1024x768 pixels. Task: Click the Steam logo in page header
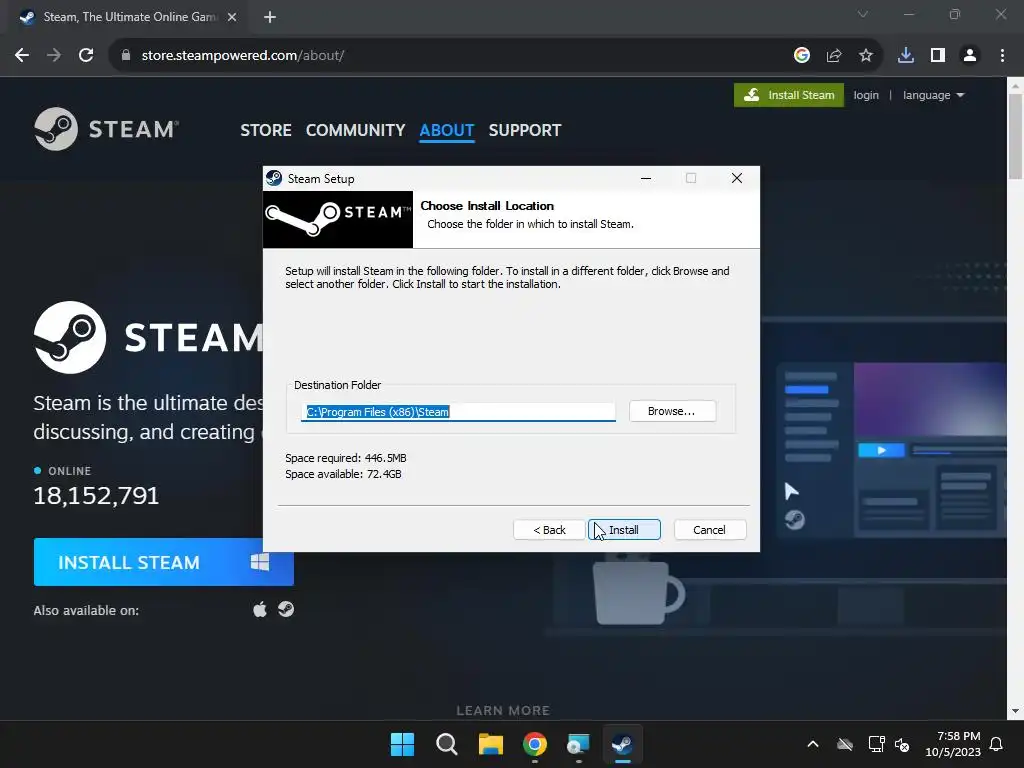coord(106,129)
